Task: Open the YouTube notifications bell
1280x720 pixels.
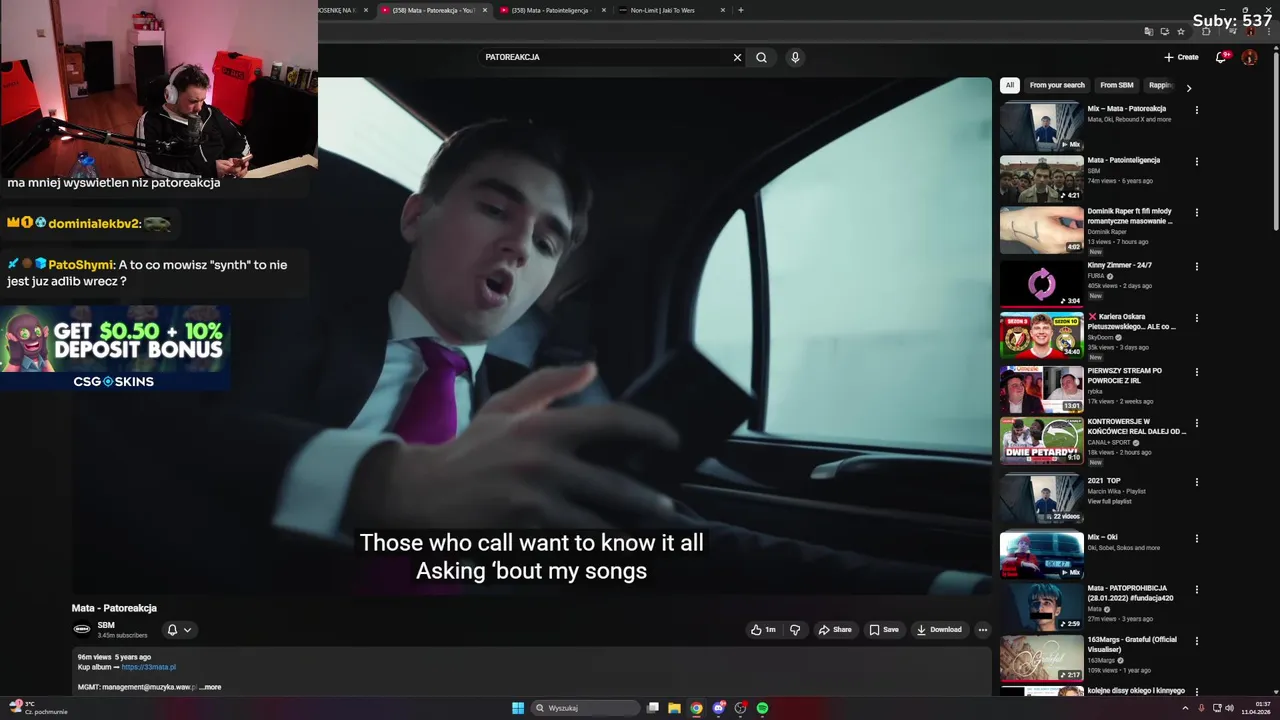Action: tap(1220, 57)
